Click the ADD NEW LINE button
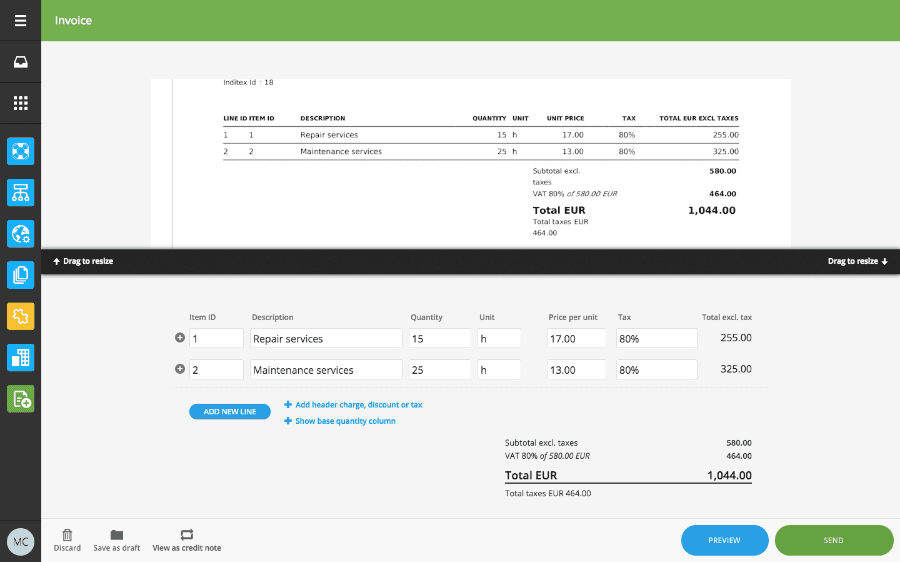Viewport: 900px width, 562px height. click(230, 412)
